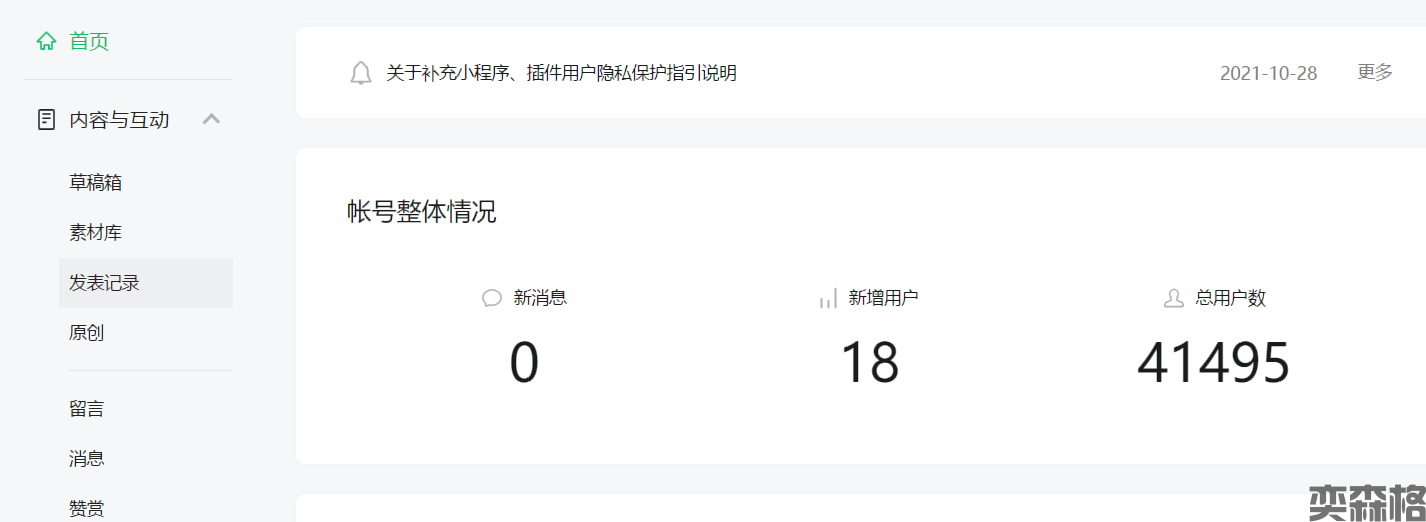Open 草稿箱 in the sidebar

point(96,183)
